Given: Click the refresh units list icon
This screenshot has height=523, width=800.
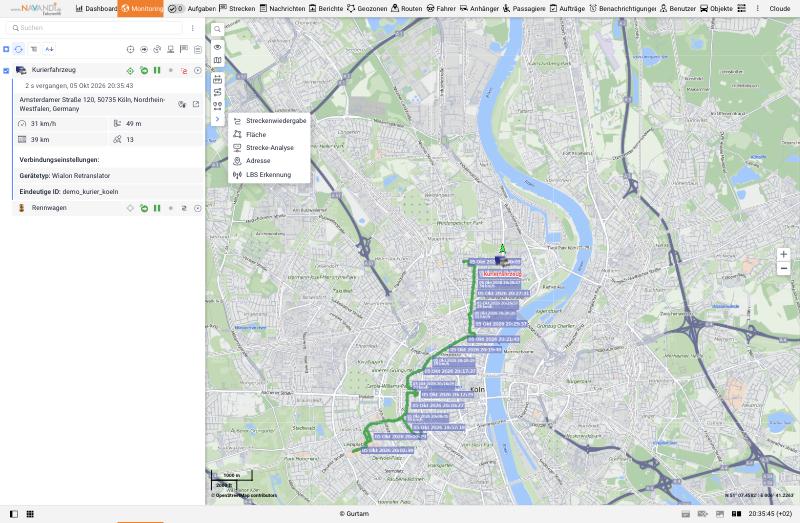Looking at the screenshot, I should (19, 49).
